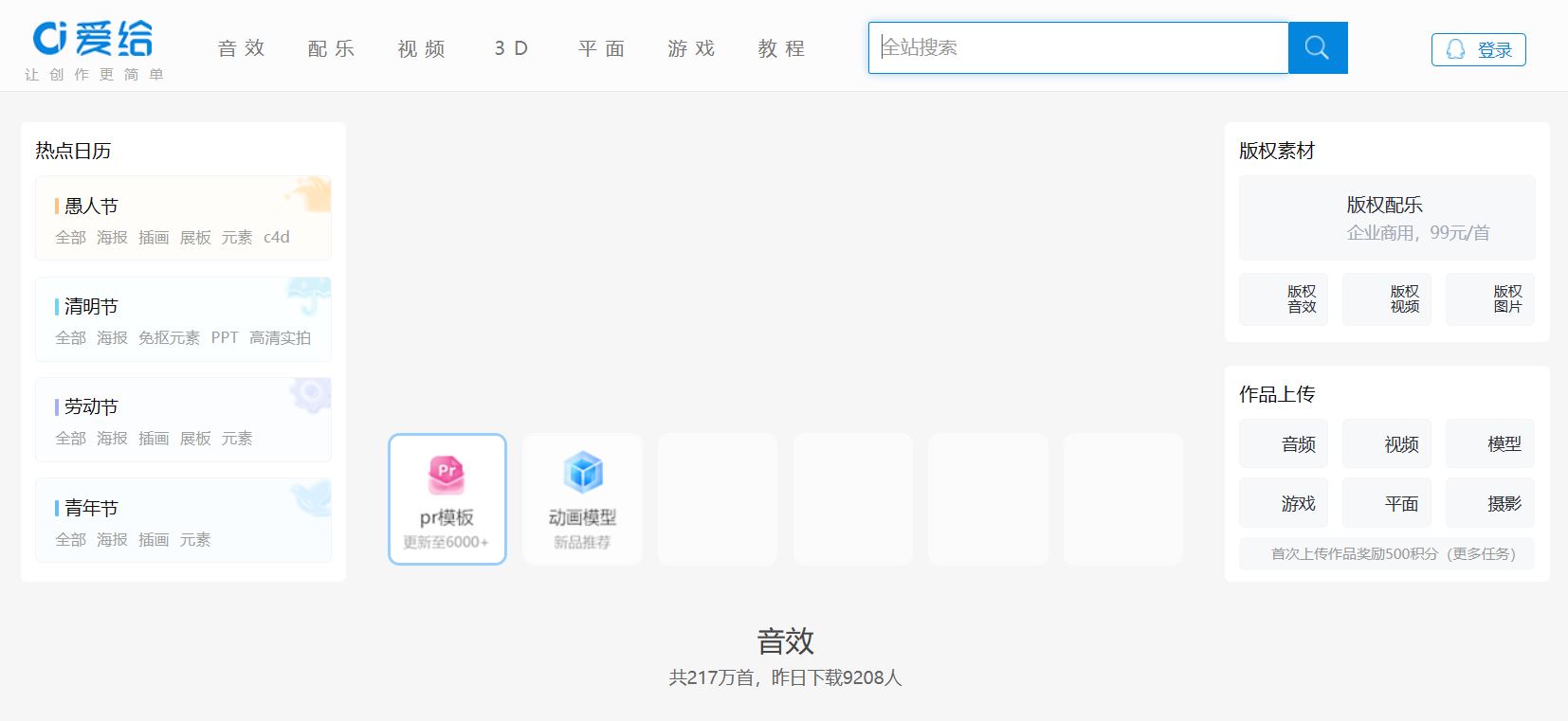
Task: Open the 愚人节 calendar topic
Action: 91,206
